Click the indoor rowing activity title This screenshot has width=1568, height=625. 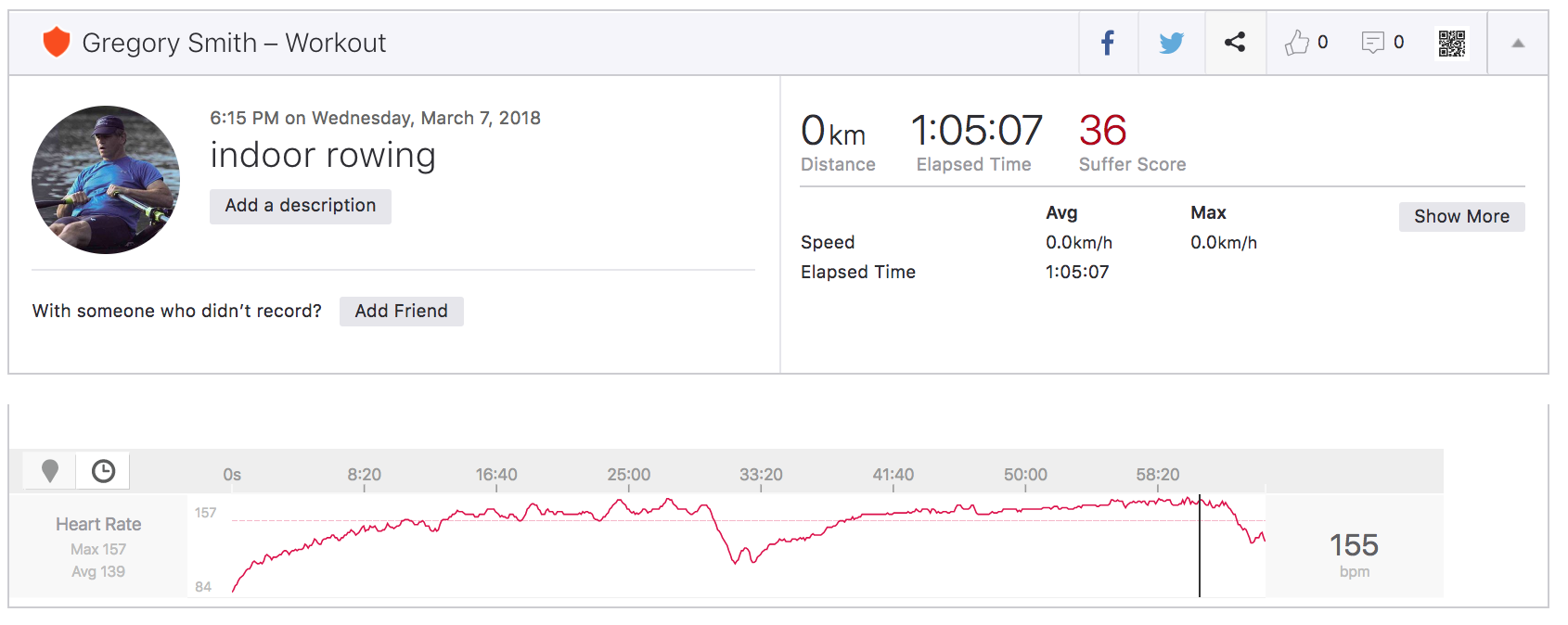point(323,156)
